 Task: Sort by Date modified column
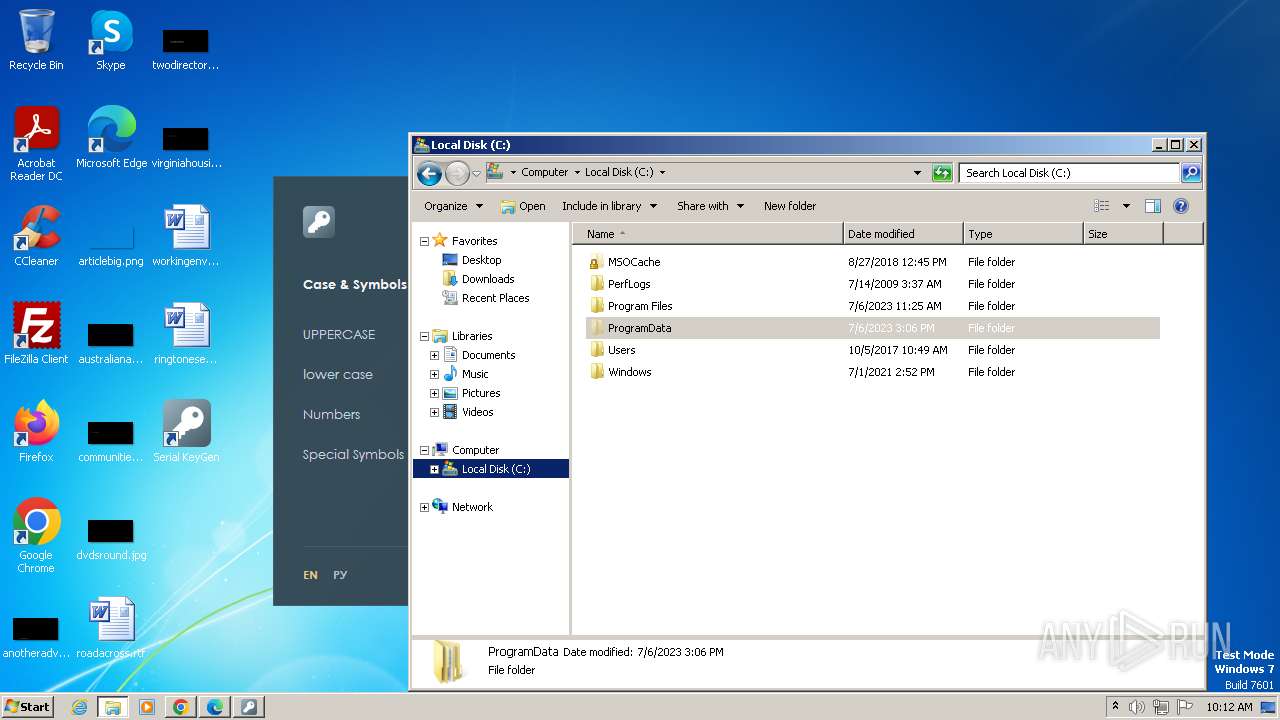(x=903, y=234)
